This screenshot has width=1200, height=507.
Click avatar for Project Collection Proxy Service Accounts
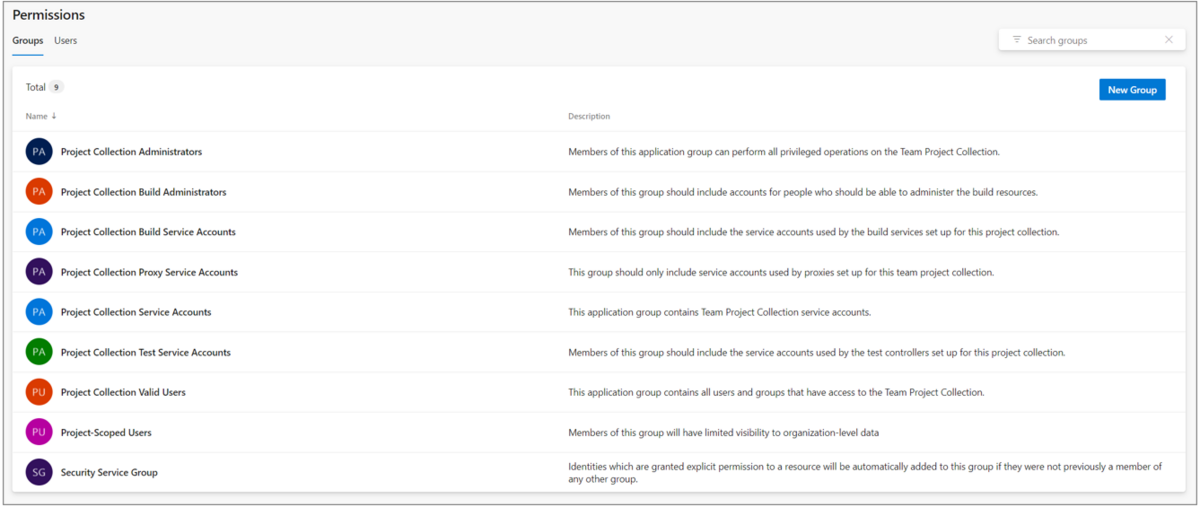point(39,272)
